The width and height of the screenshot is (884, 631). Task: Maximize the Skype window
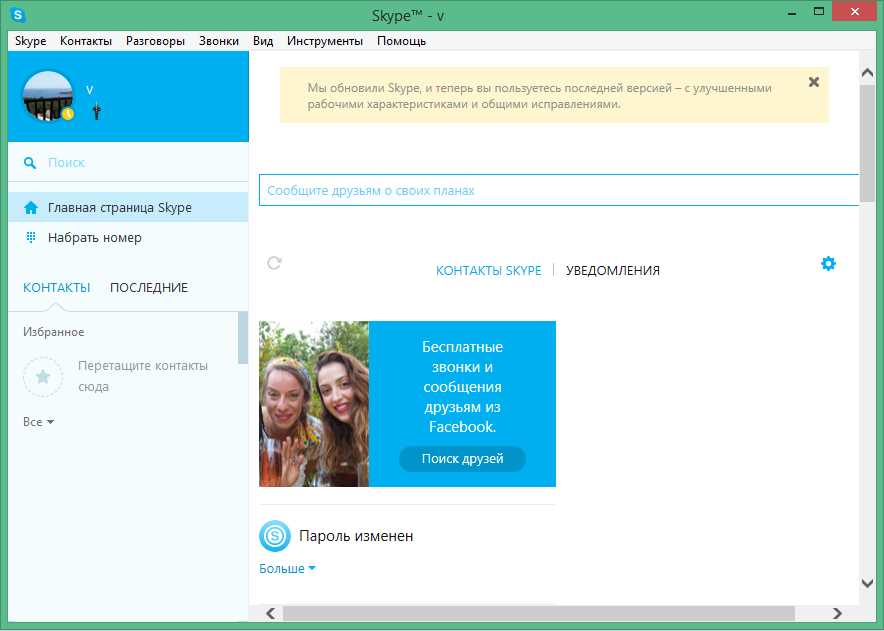coord(819,11)
